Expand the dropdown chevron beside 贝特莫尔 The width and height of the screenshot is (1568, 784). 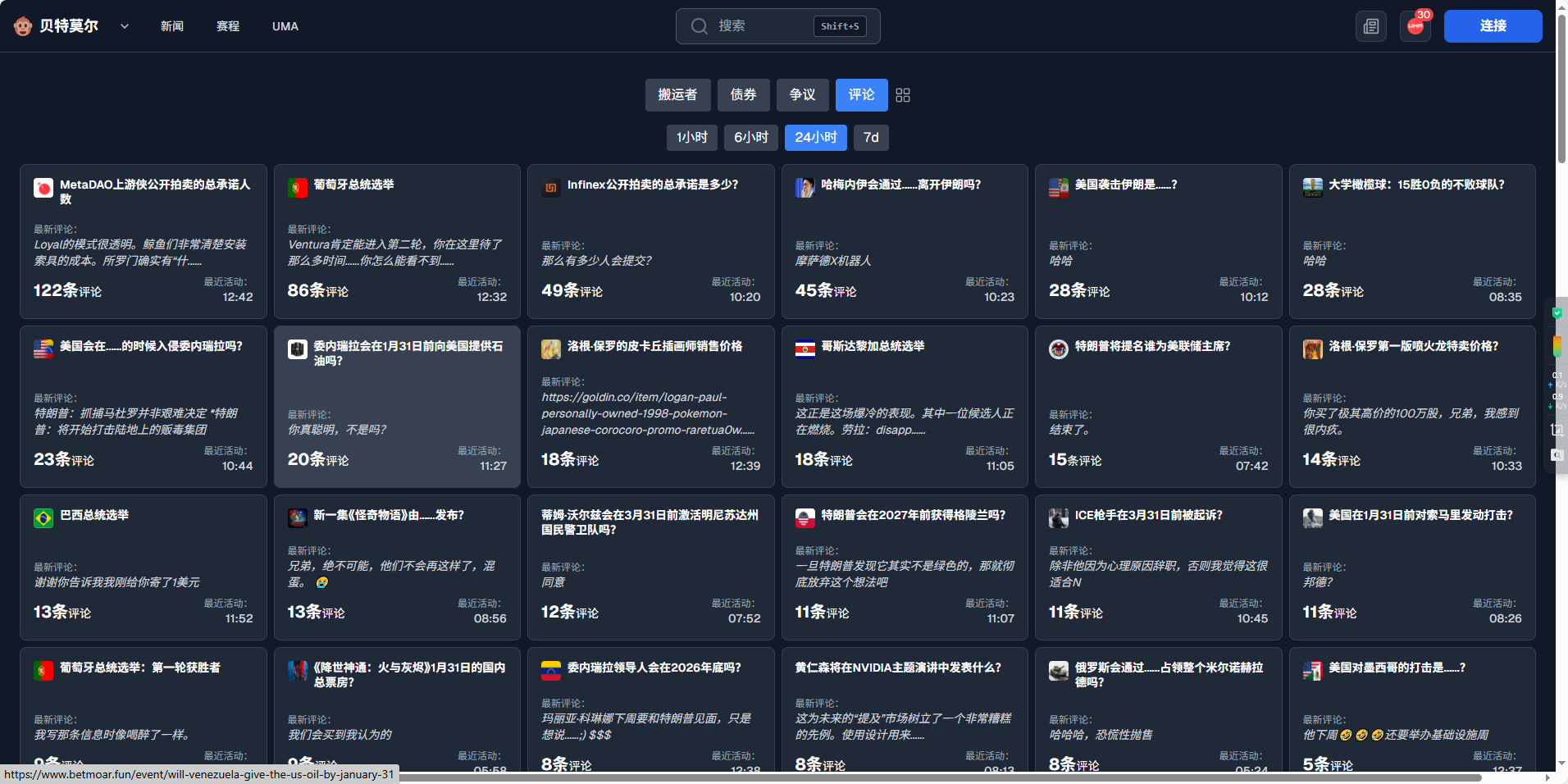click(125, 26)
